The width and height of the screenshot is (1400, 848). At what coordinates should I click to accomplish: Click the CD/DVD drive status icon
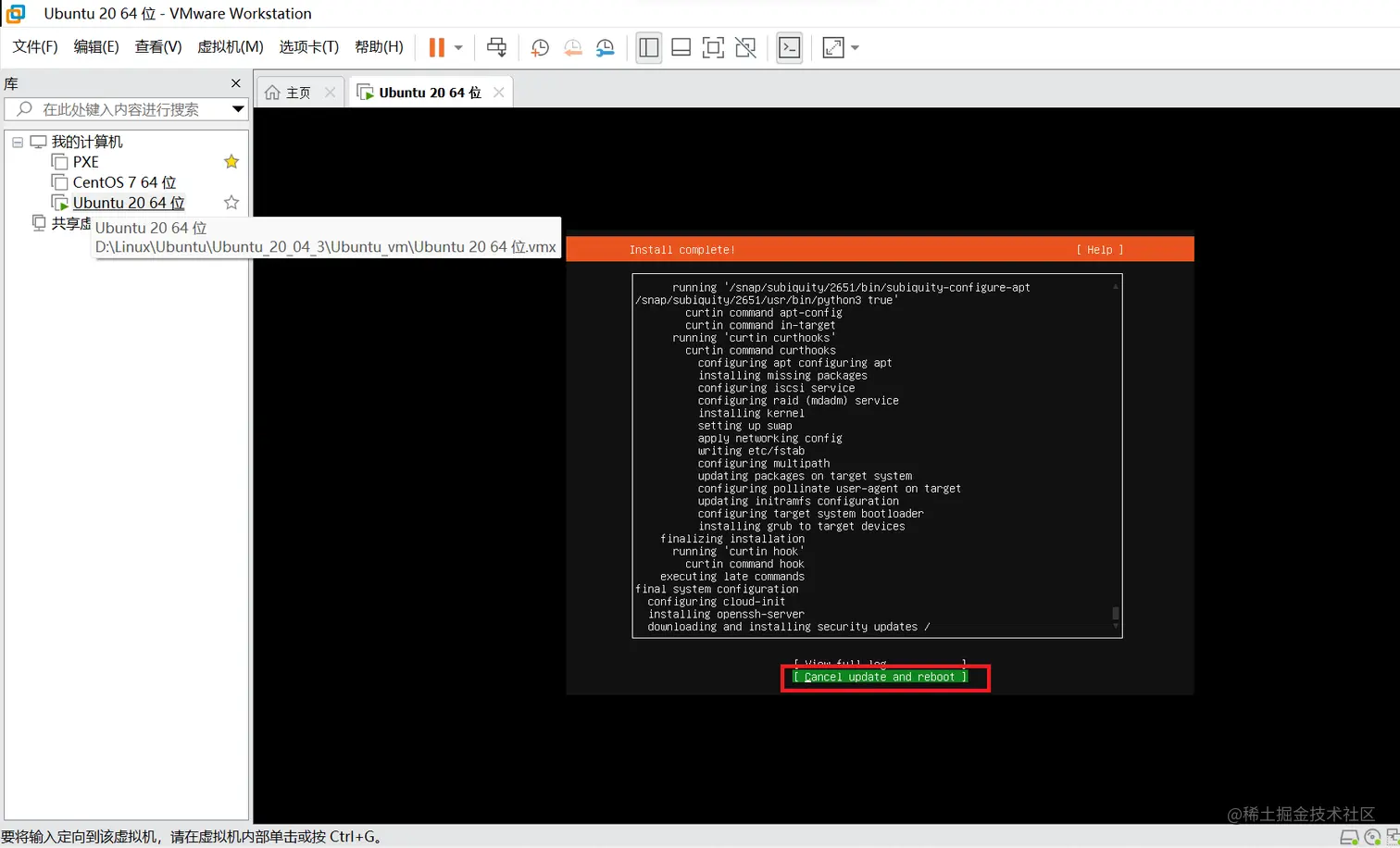coord(1372,838)
